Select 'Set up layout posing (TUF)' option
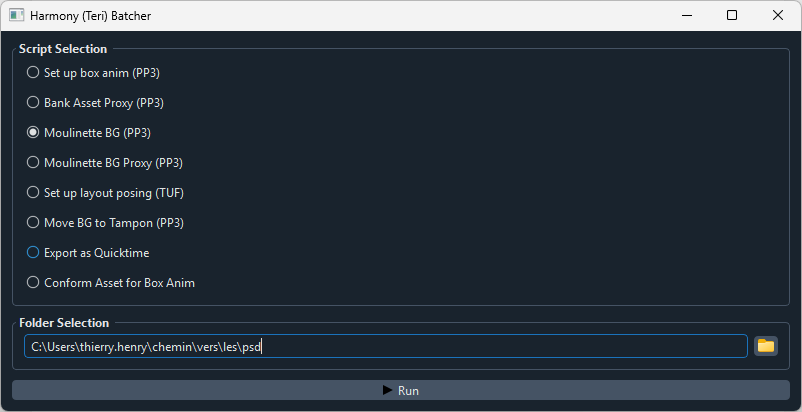The width and height of the screenshot is (802, 412). (33, 193)
